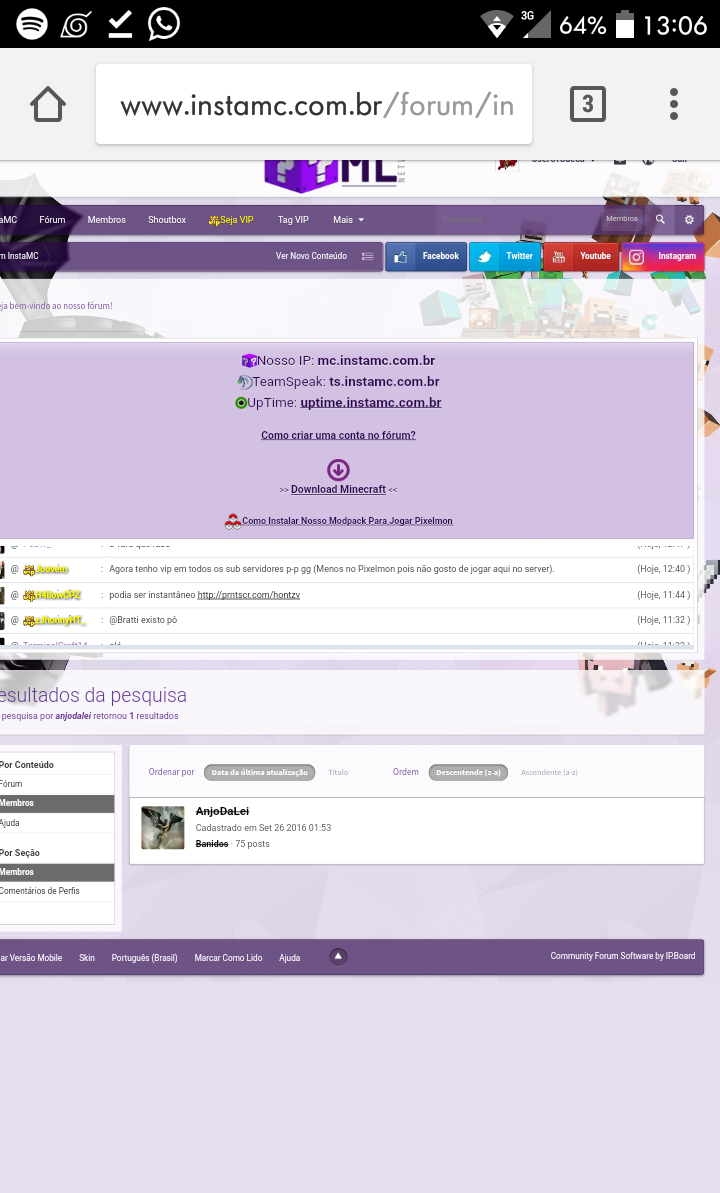The width and height of the screenshot is (720, 1193).
Task: Open the Fórum tab in the navbar
Action: [x=52, y=219]
